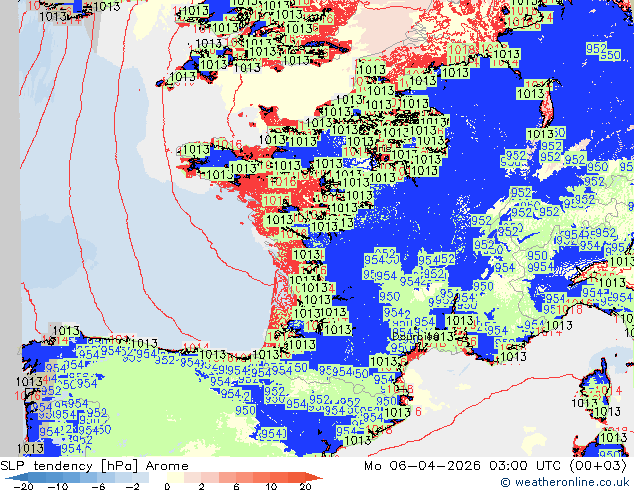The width and height of the screenshot is (634, 490).
Task: Click the positive '6' legend value
Action: coord(237,486)
